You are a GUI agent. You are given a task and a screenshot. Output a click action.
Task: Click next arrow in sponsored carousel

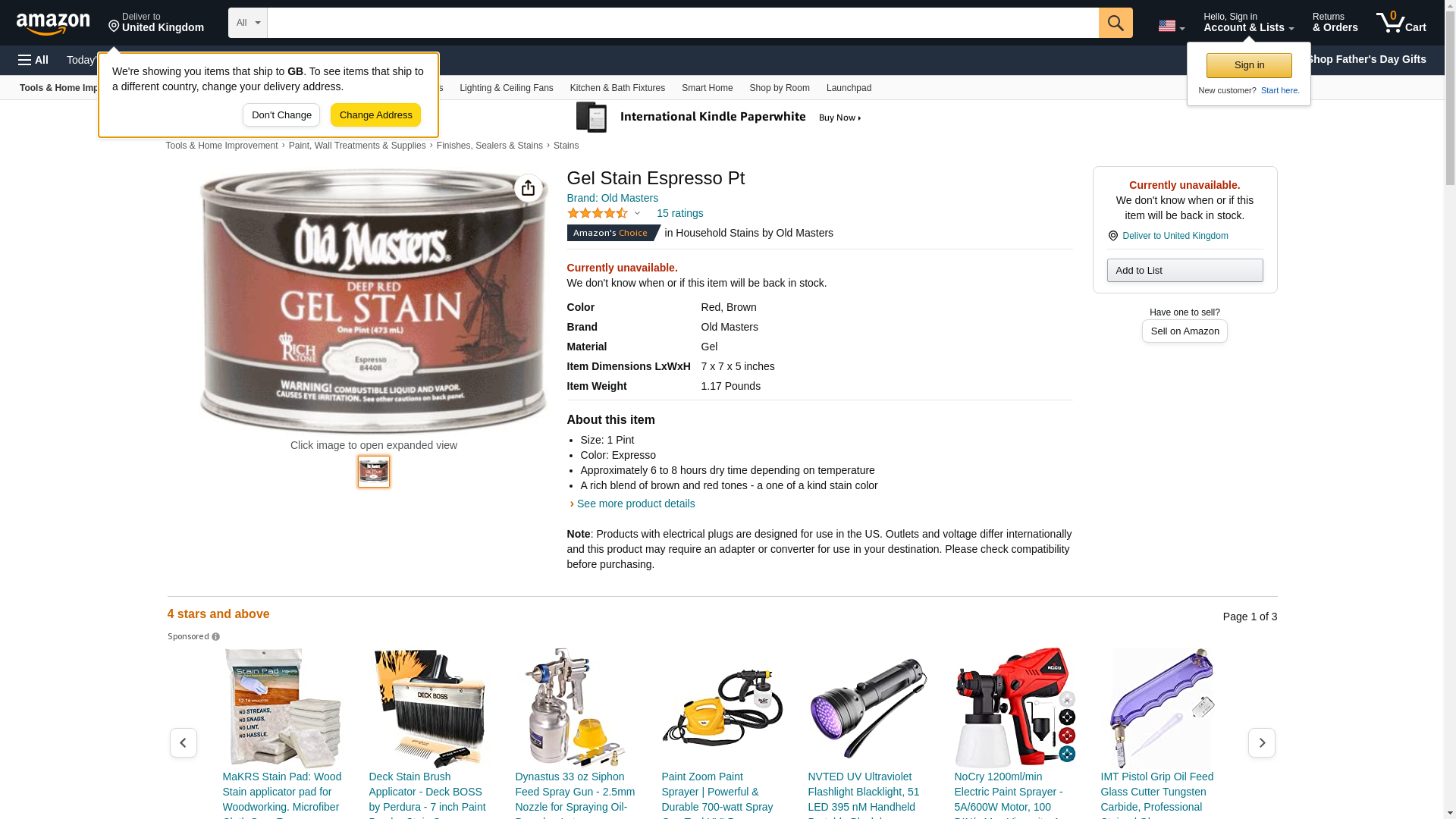tap(1262, 742)
